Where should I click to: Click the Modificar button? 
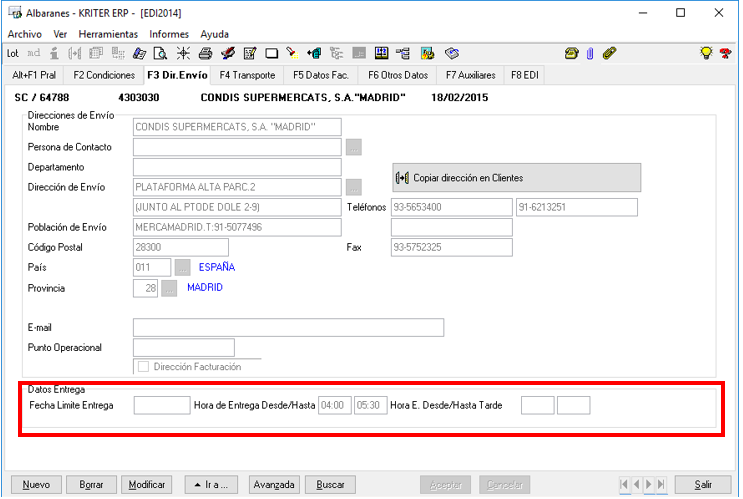coord(146,485)
